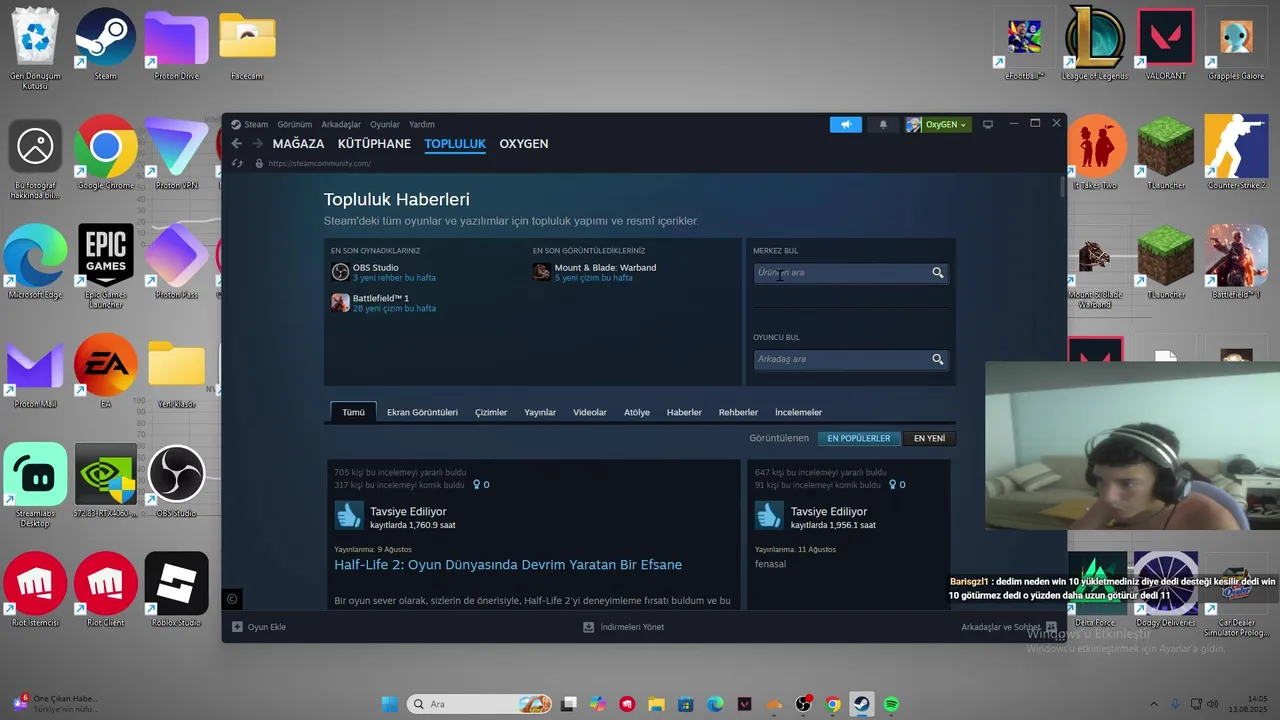This screenshot has height=720, width=1280.
Task: Open Streamlabs Desktop shortcut
Action: pyautogui.click(x=35, y=486)
